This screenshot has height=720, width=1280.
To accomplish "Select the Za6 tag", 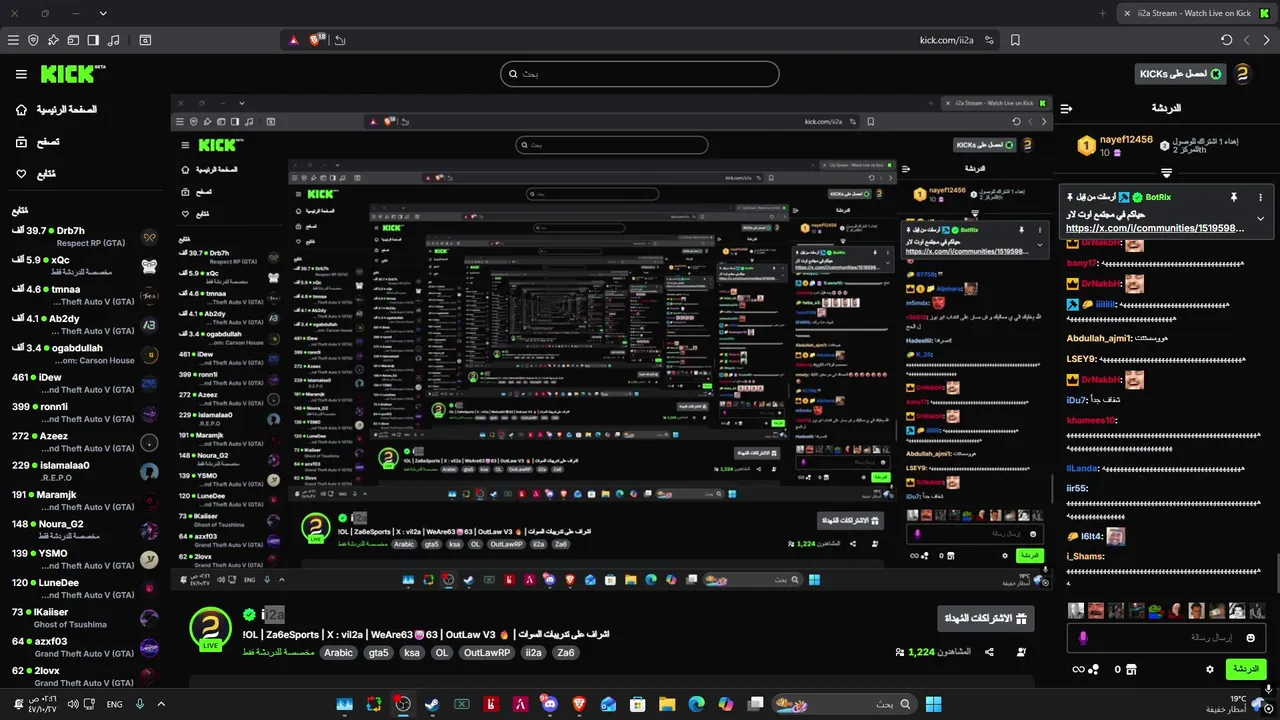I will click(565, 653).
